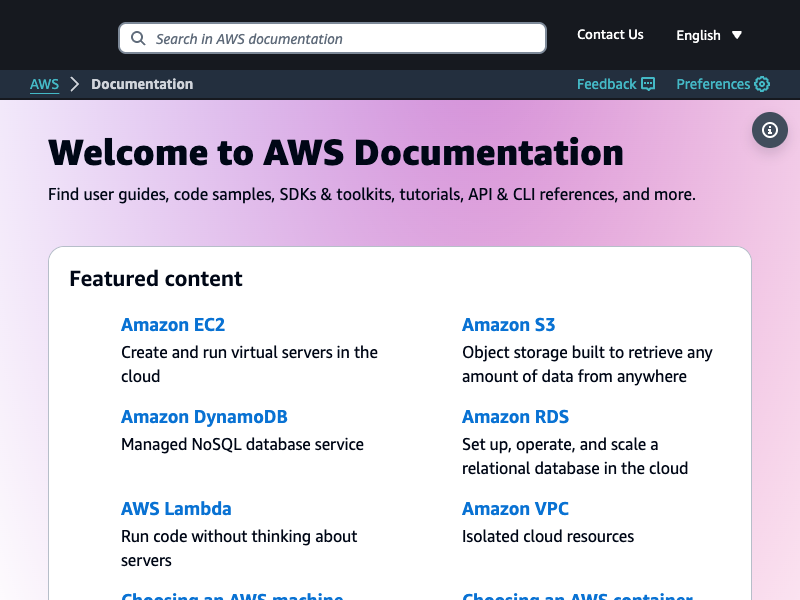The width and height of the screenshot is (800, 600).
Task: Open the Amazon RDS documentation link
Action: point(515,417)
